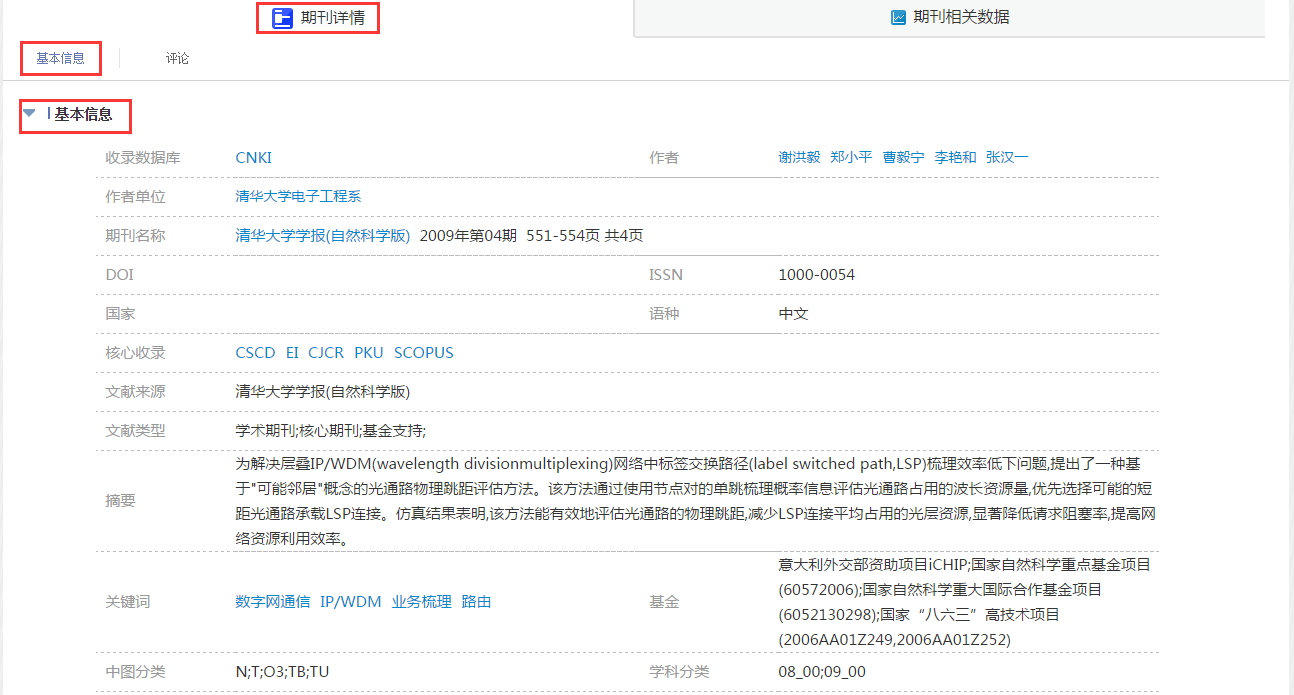The width and height of the screenshot is (1294, 695).
Task: Click author 张汉一
Action: [1007, 158]
